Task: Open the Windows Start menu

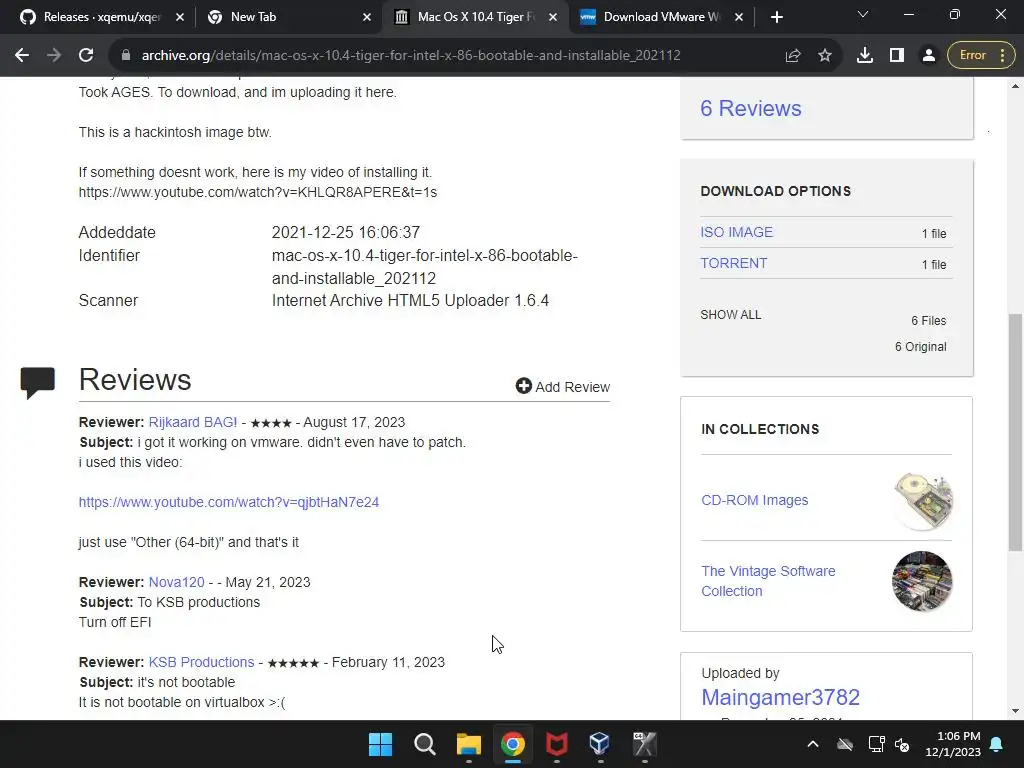Action: pos(380,744)
